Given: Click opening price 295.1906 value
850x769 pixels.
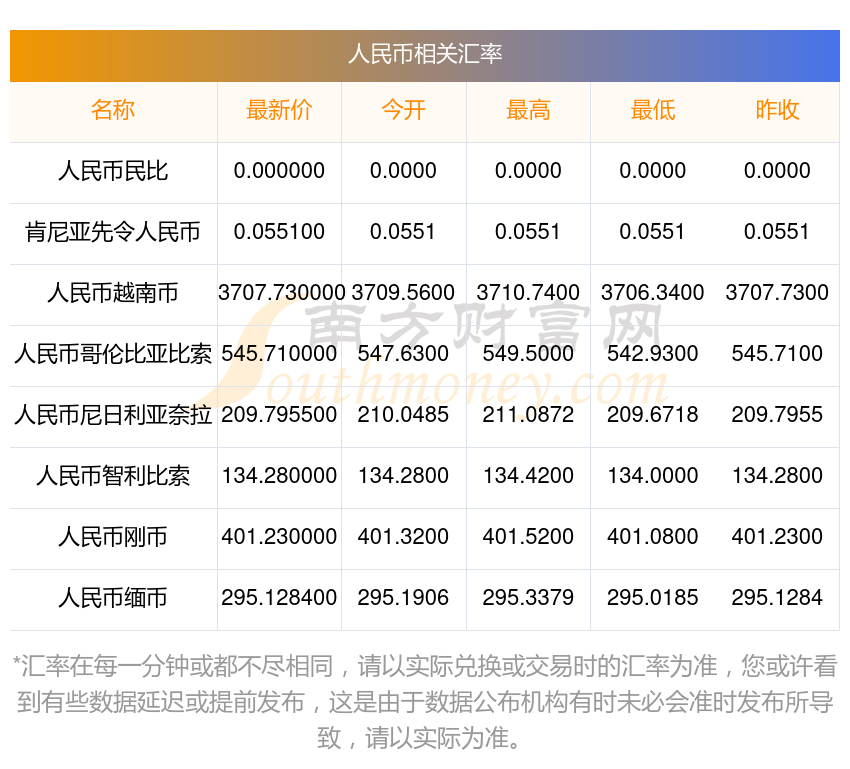Looking at the screenshot, I should [403, 598].
